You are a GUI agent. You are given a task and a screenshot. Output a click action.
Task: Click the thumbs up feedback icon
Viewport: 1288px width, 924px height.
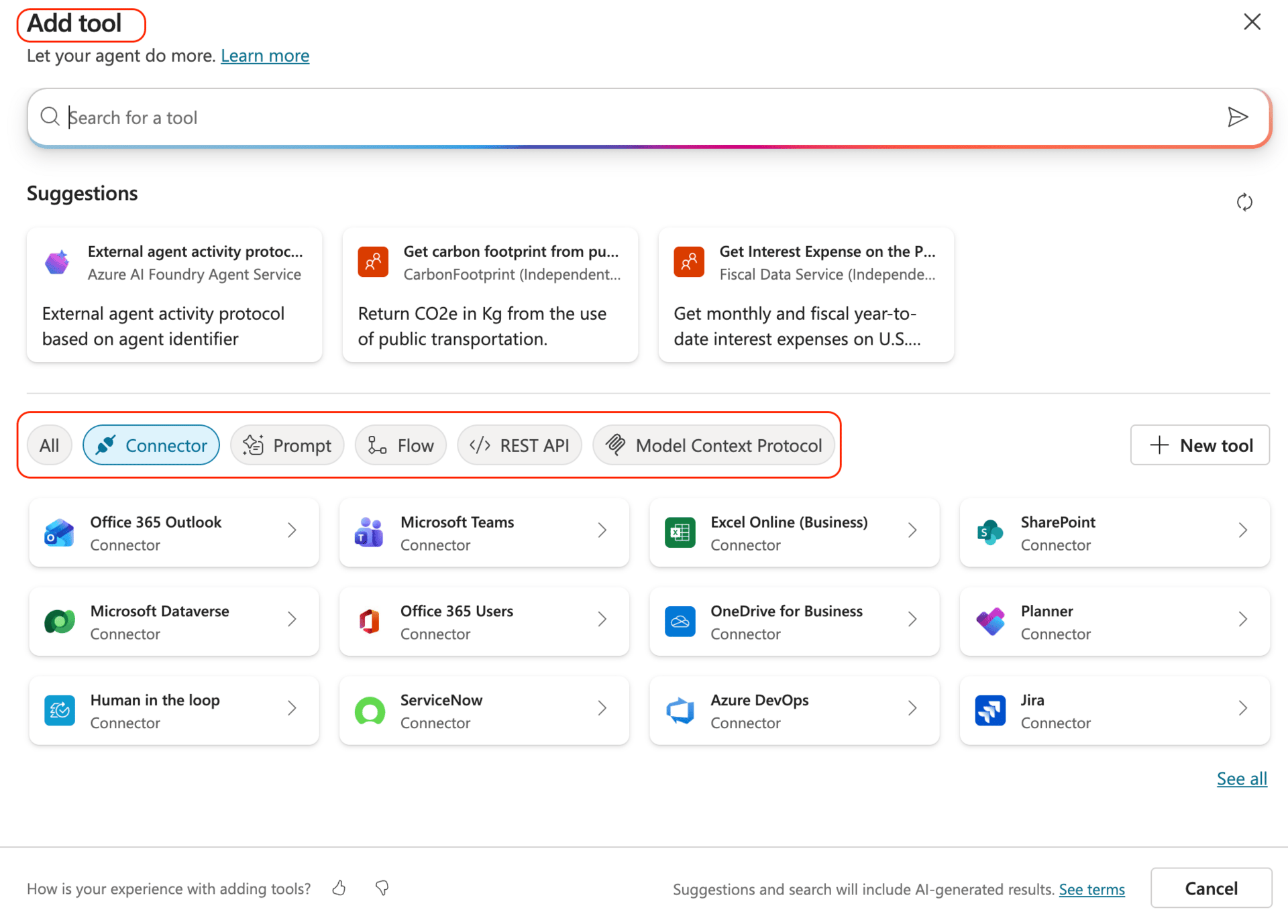tap(339, 888)
